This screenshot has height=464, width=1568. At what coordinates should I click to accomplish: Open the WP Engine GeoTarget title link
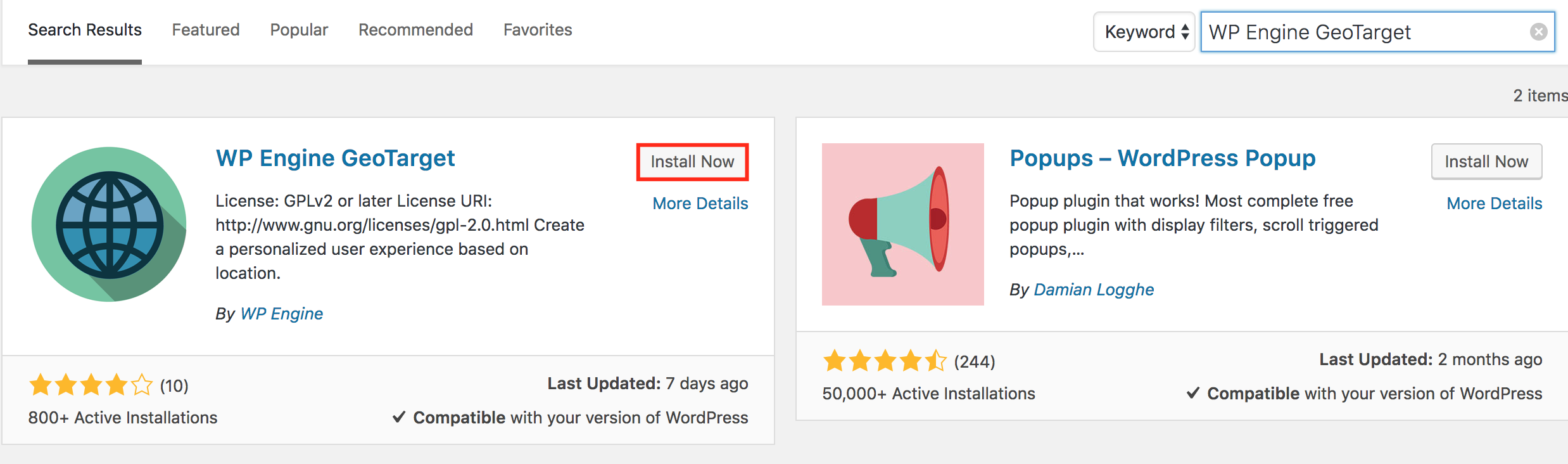[x=335, y=158]
